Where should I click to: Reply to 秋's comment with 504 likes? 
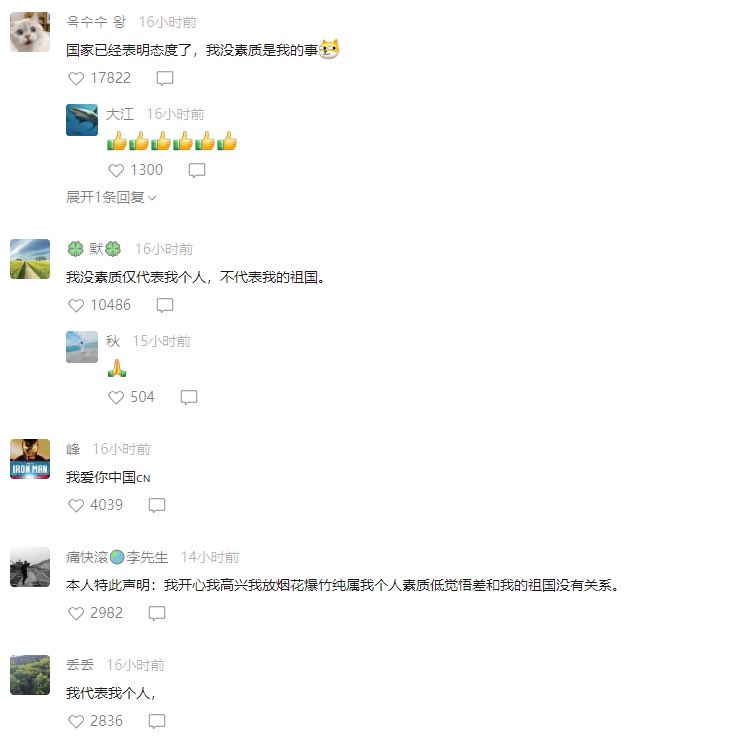tap(189, 397)
